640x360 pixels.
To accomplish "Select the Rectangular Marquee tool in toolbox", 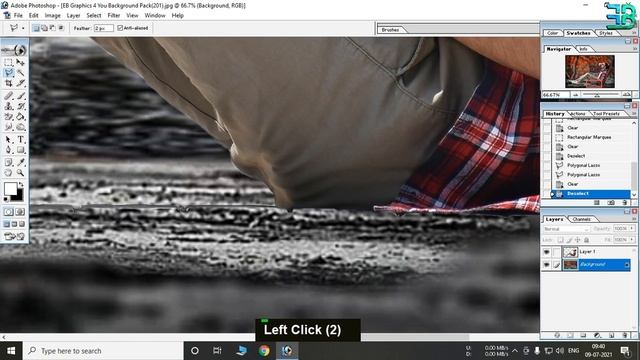I will 9,62.
